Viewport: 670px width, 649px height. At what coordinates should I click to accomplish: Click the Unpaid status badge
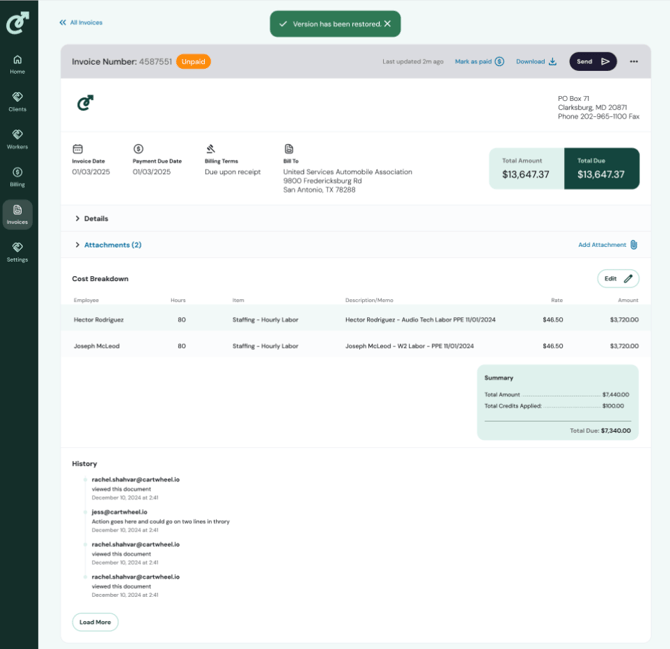pos(192,62)
